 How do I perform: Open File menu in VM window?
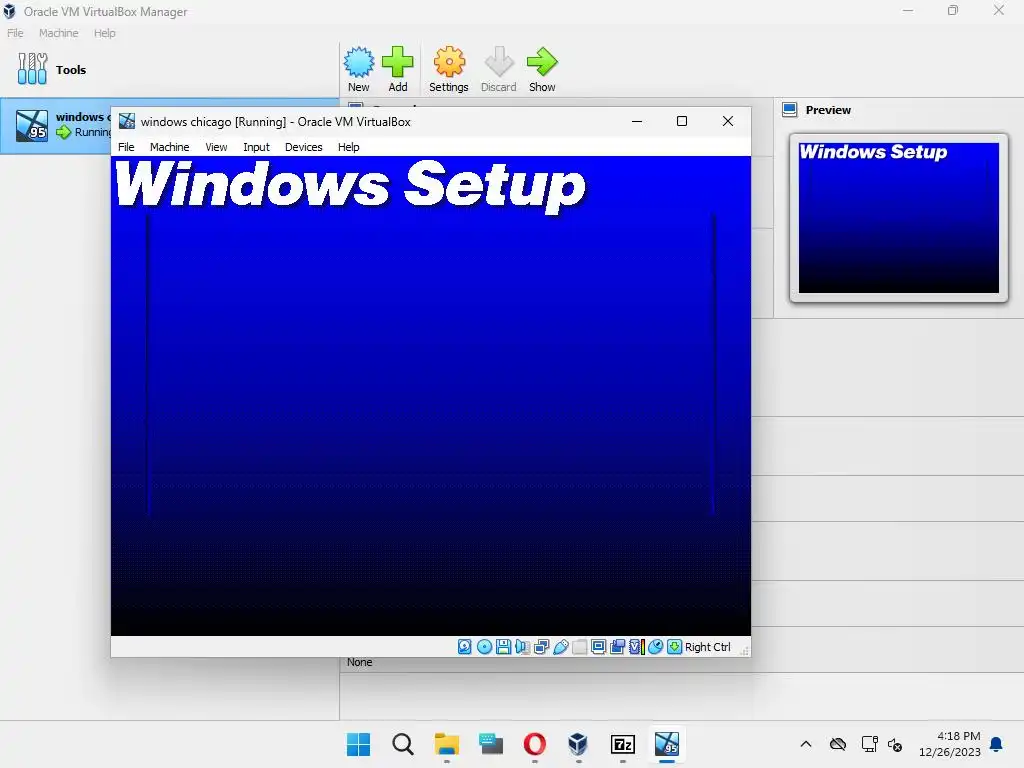[x=126, y=147]
